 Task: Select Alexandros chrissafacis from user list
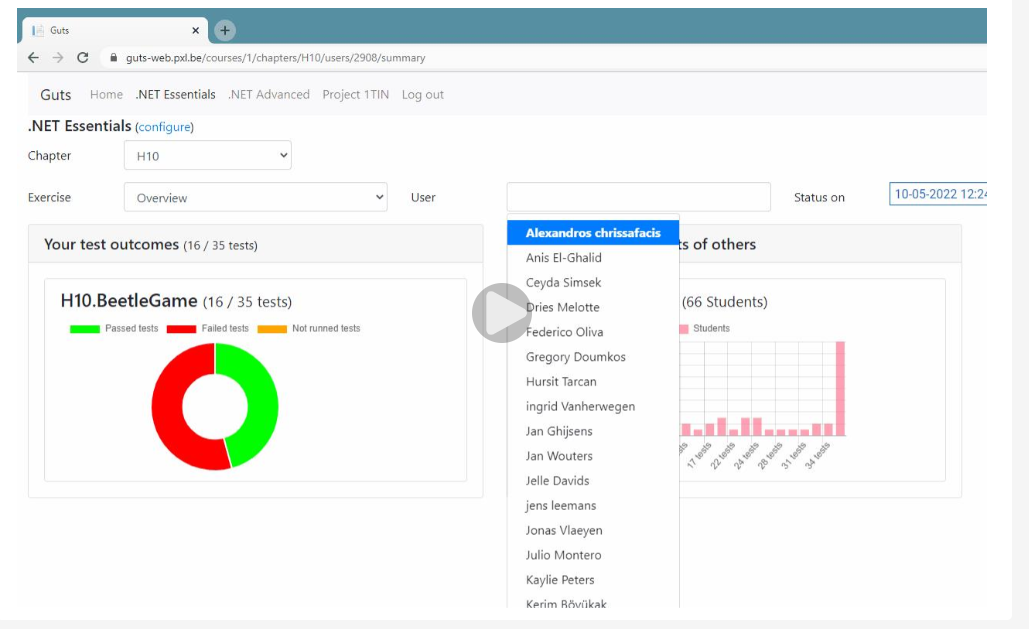593,232
